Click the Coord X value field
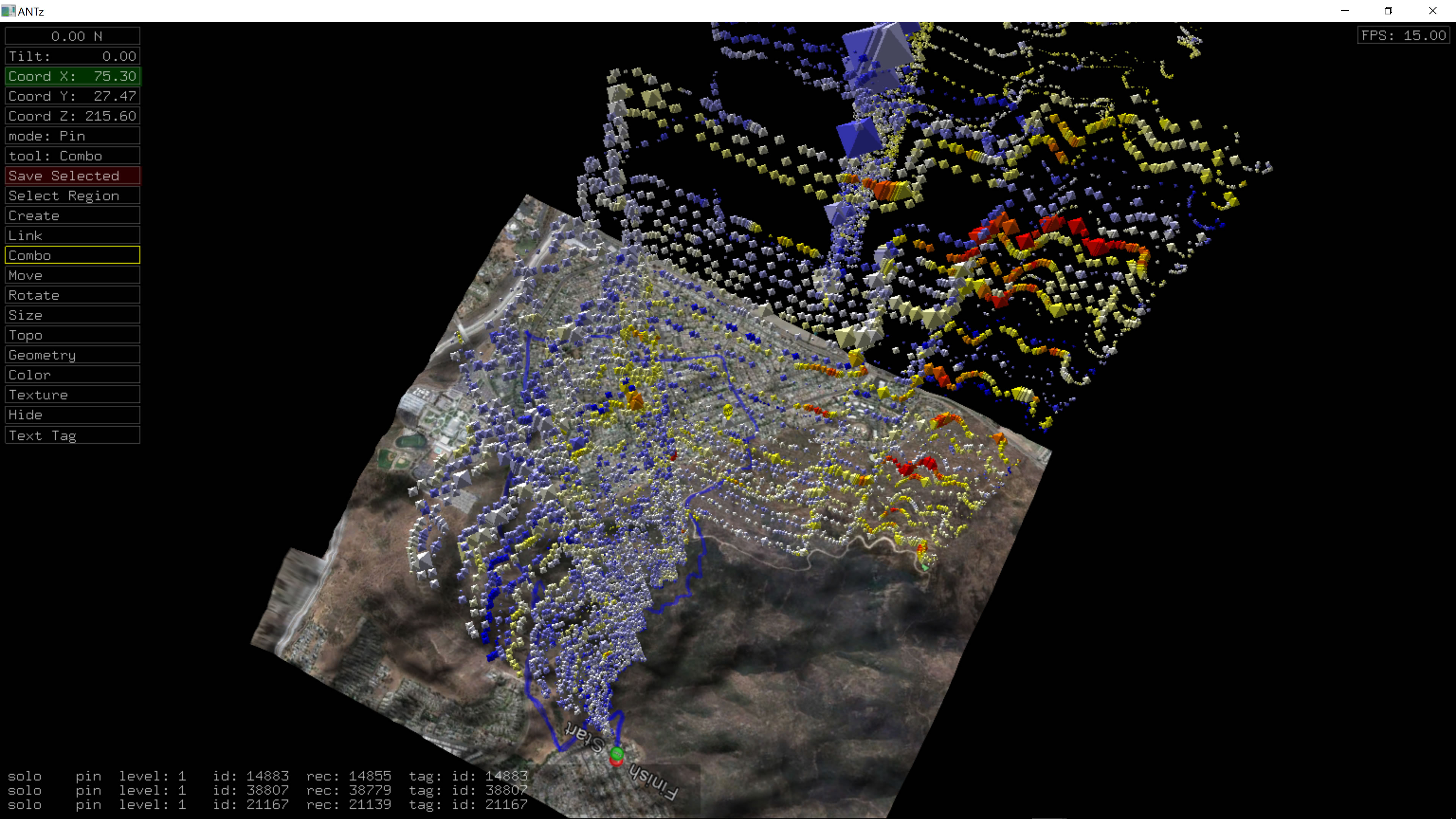The width and height of the screenshot is (1456, 819). (x=72, y=76)
